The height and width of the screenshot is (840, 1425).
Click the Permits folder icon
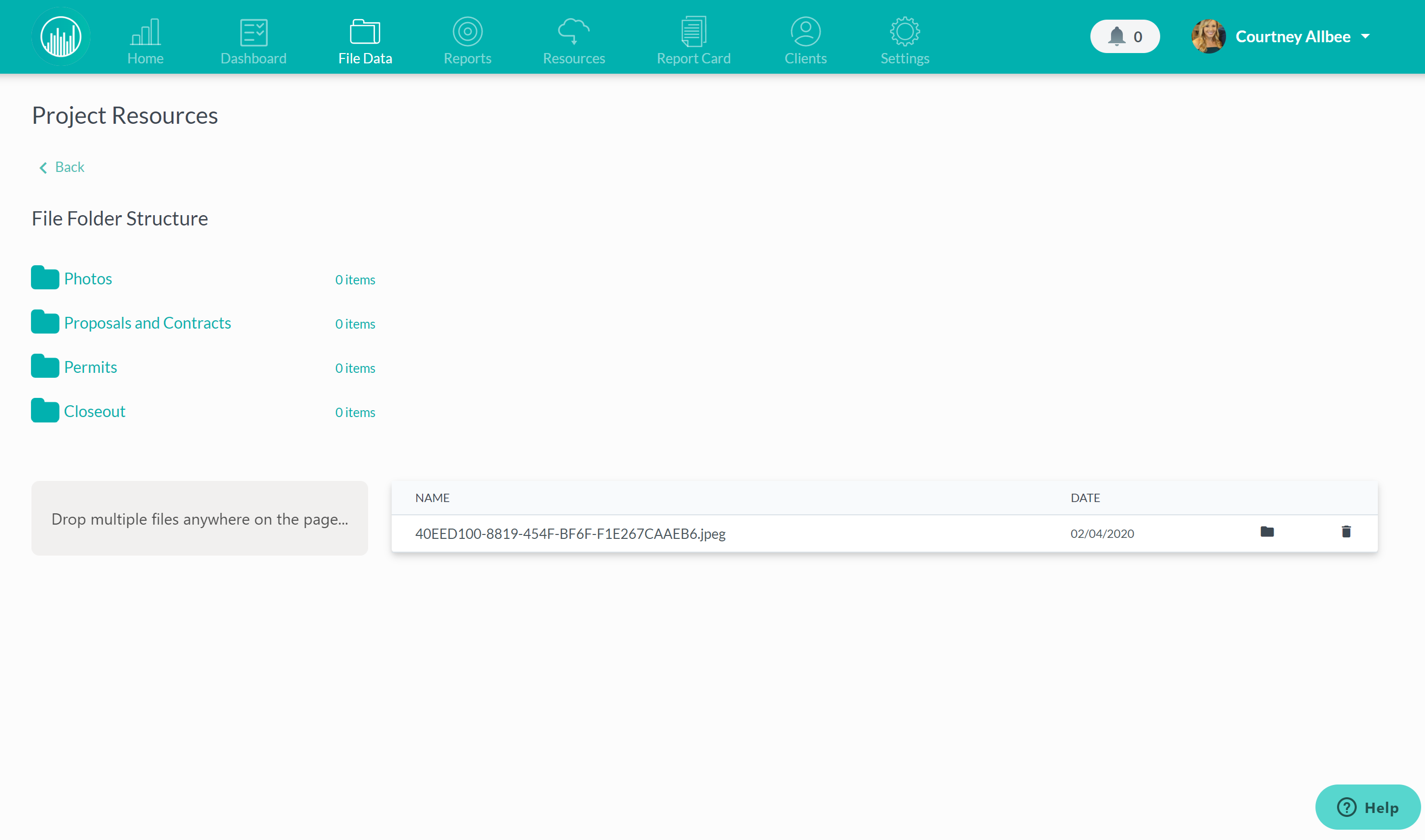point(45,366)
